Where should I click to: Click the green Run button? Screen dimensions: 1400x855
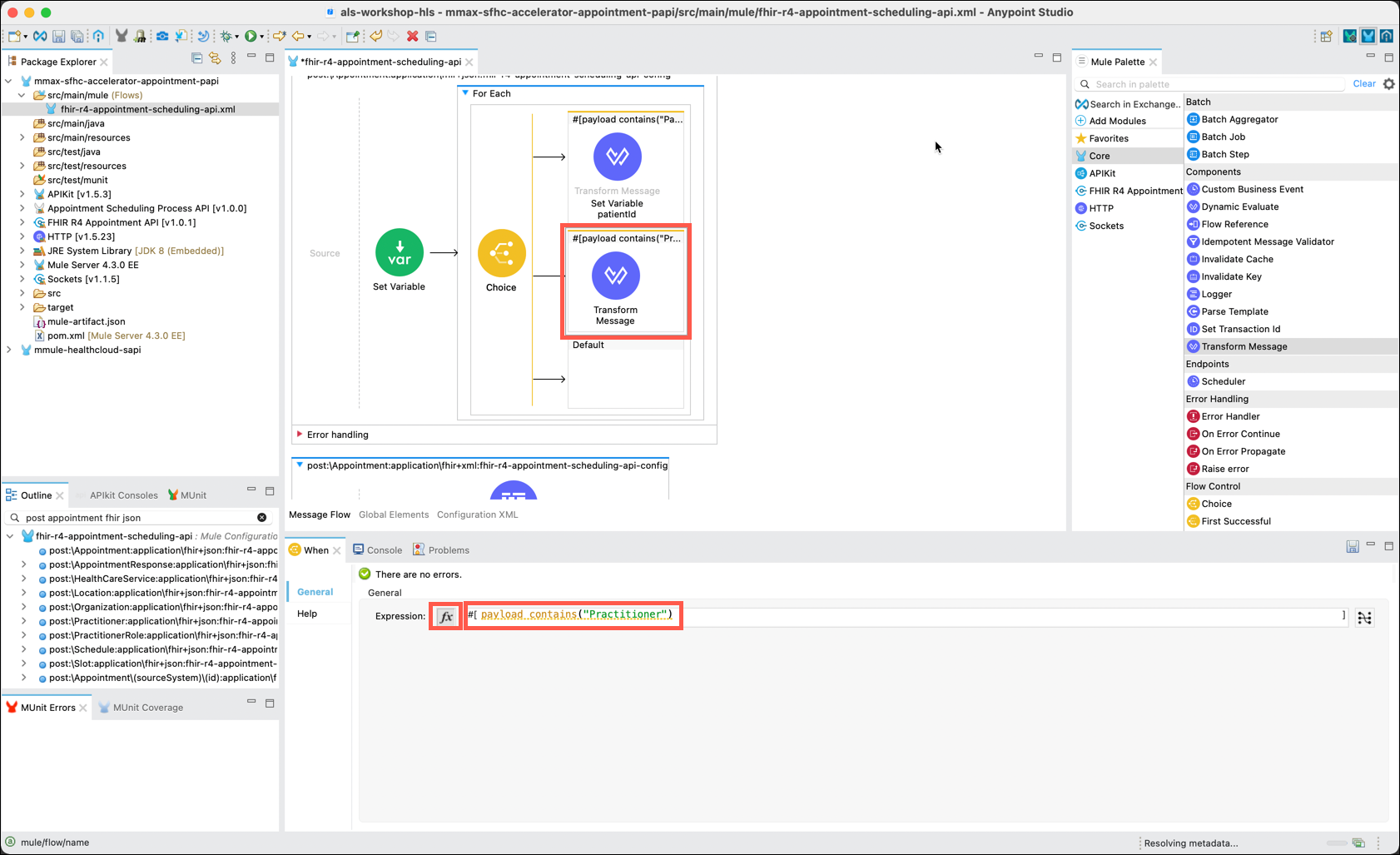(250, 36)
